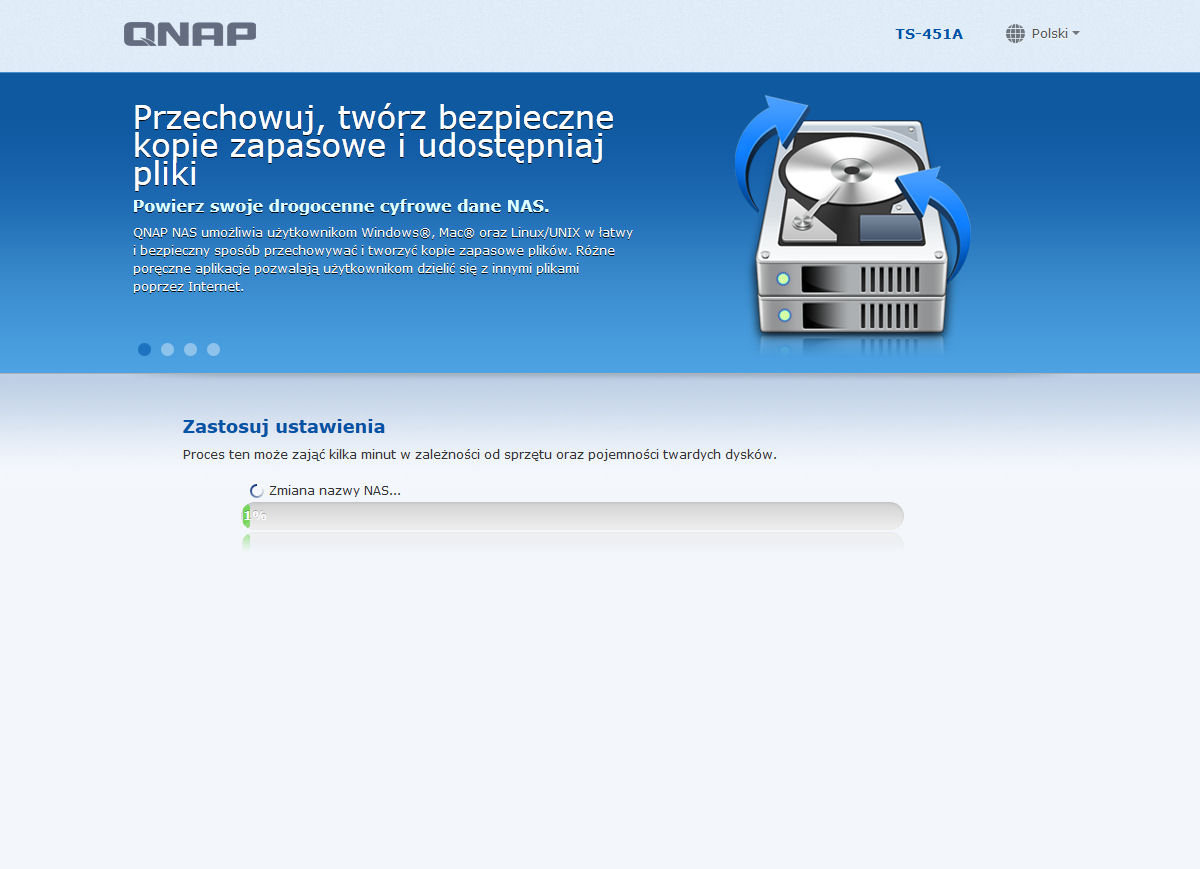Click the 'Przechowuj, twórz bezpieczne kopie' headline
Image resolution: width=1200 pixels, height=869 pixels.
click(x=374, y=146)
